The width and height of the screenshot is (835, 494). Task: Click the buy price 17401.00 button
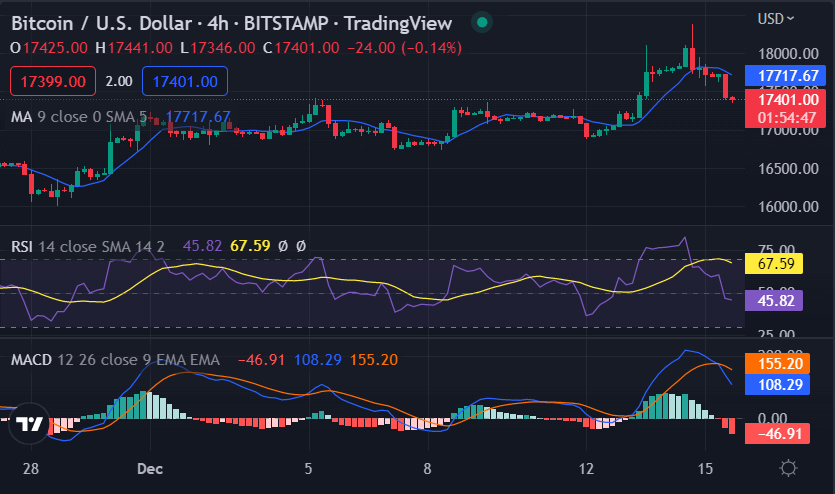pyautogui.click(x=185, y=81)
